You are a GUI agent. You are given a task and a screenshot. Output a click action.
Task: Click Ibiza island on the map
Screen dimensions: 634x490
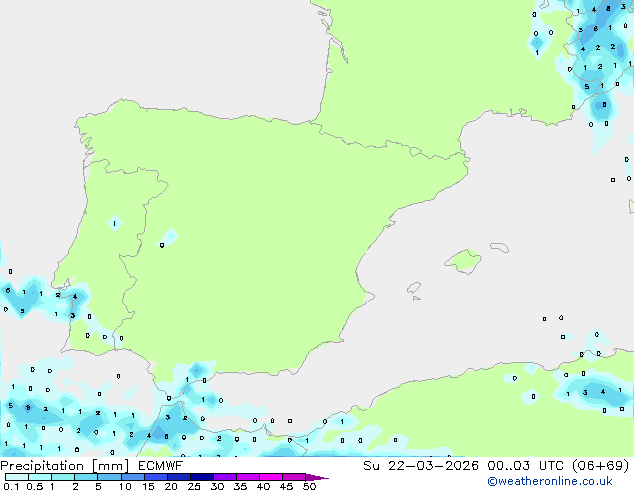(x=414, y=288)
